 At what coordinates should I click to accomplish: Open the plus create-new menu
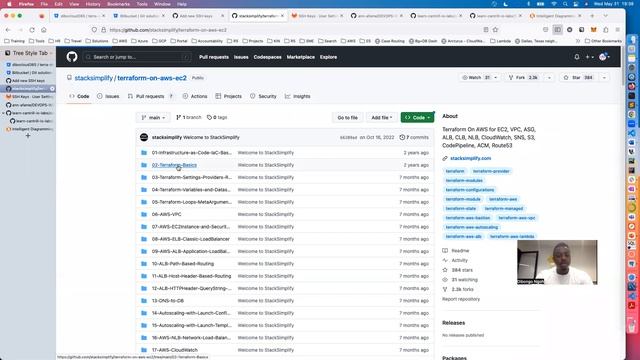pyautogui.click(x=589, y=57)
